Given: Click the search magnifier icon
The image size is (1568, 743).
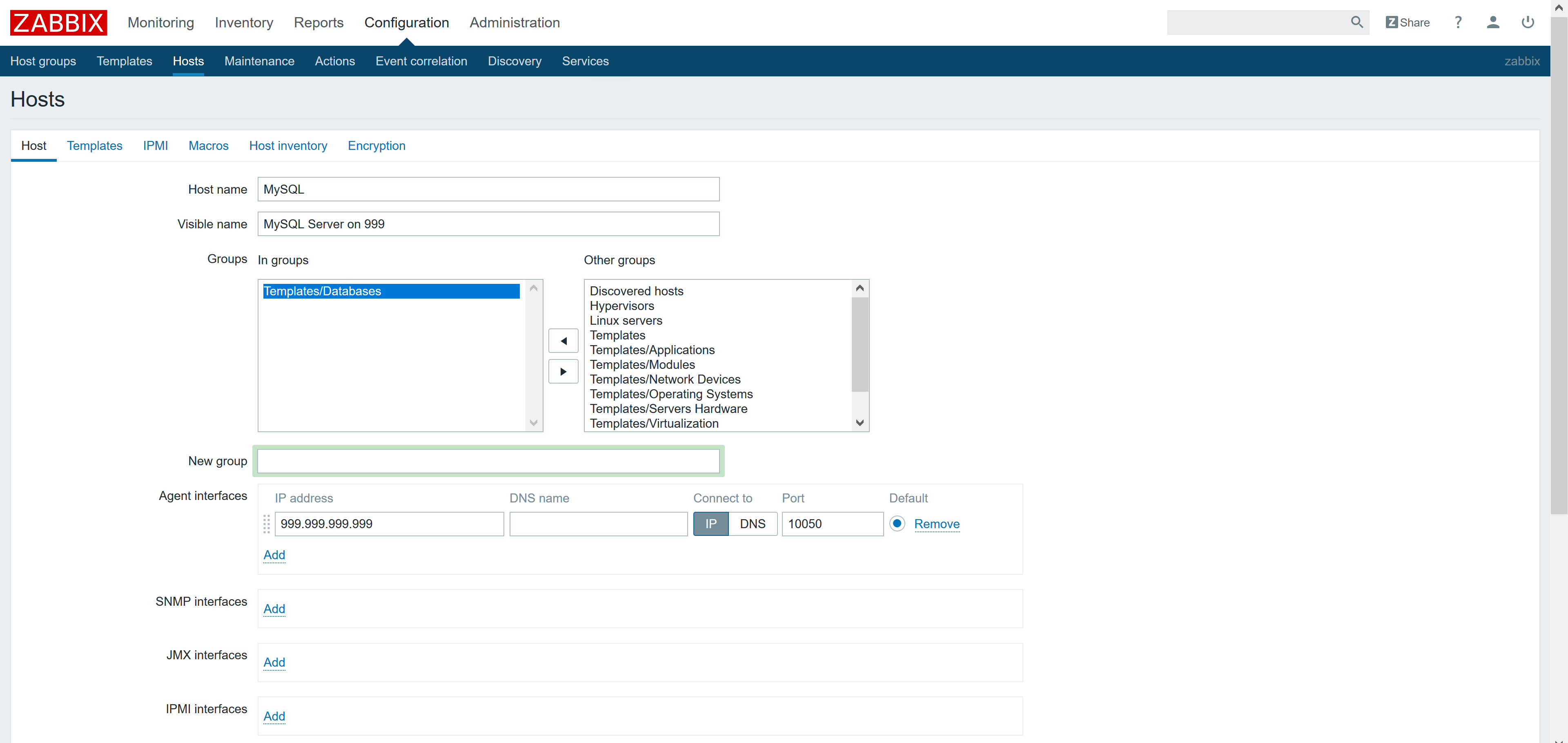Looking at the screenshot, I should pos(1356,22).
